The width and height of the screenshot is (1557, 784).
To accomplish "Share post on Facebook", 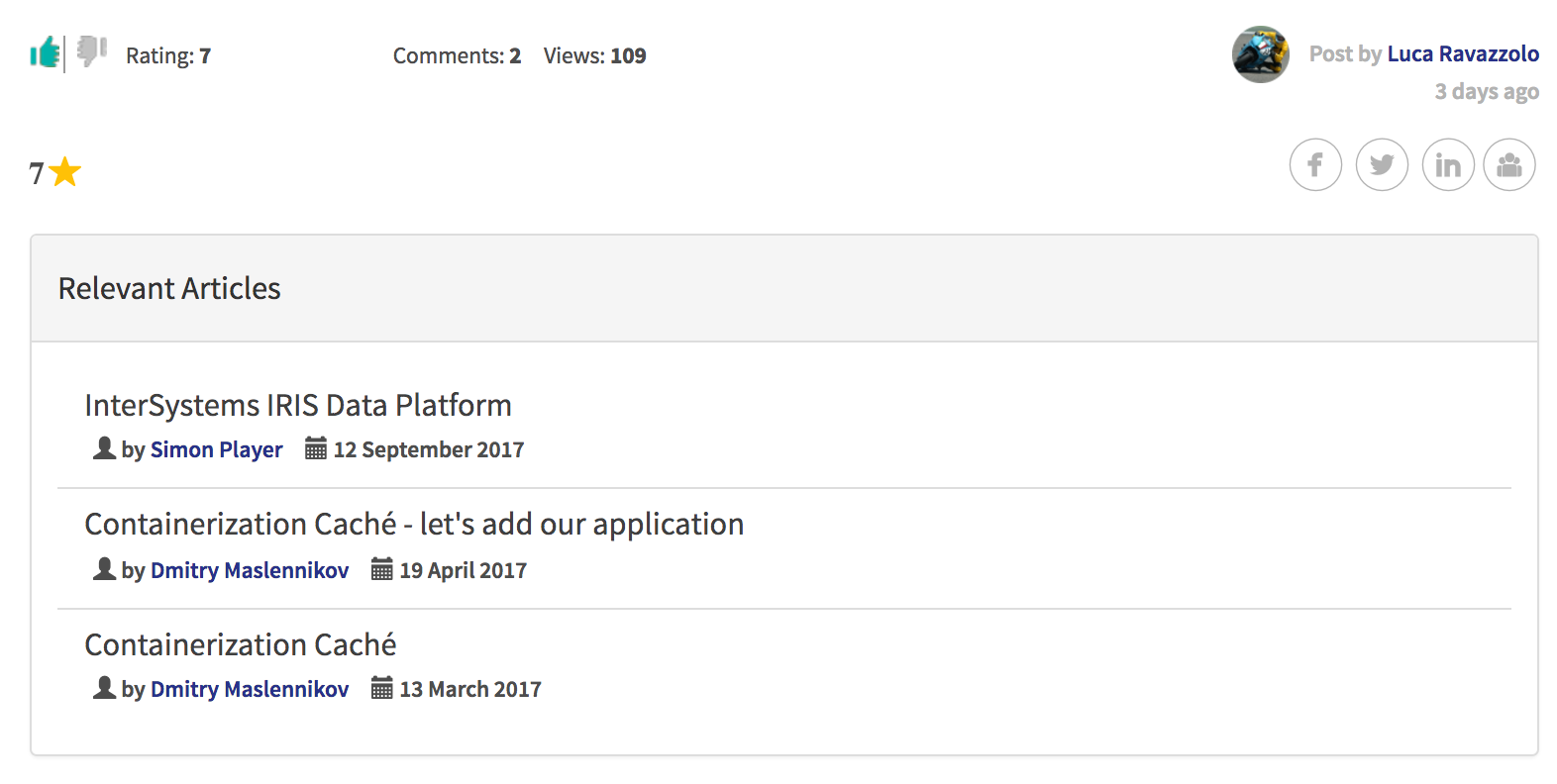I will (x=1315, y=164).
